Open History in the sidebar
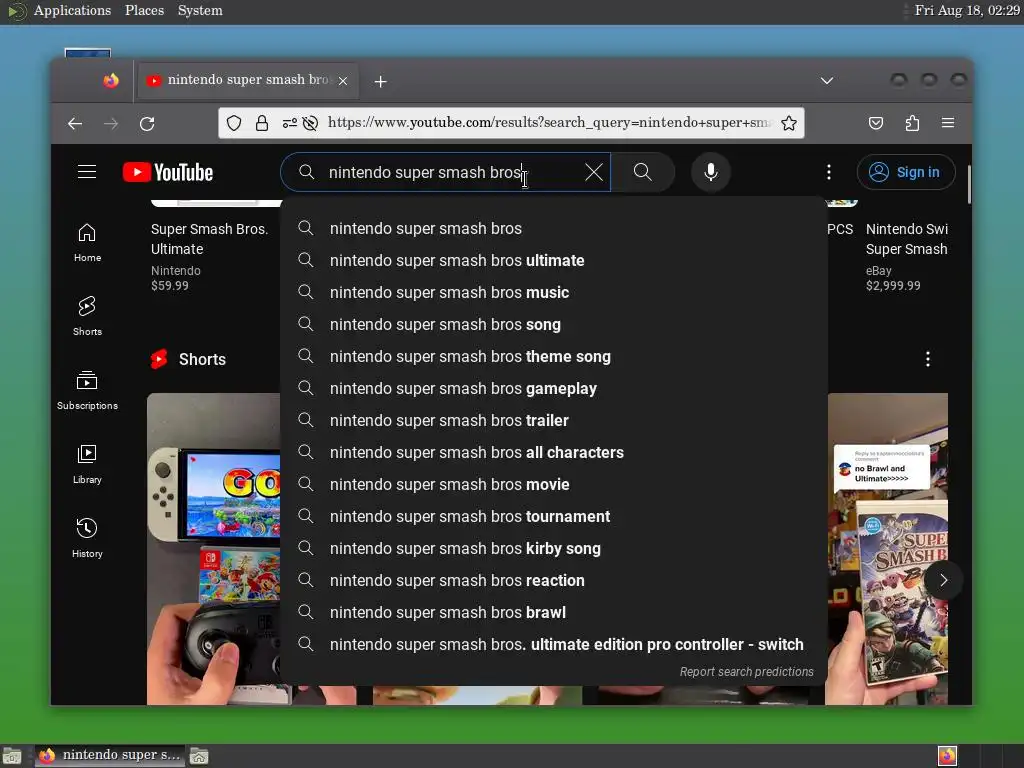This screenshot has width=1024, height=768. pyautogui.click(x=88, y=538)
